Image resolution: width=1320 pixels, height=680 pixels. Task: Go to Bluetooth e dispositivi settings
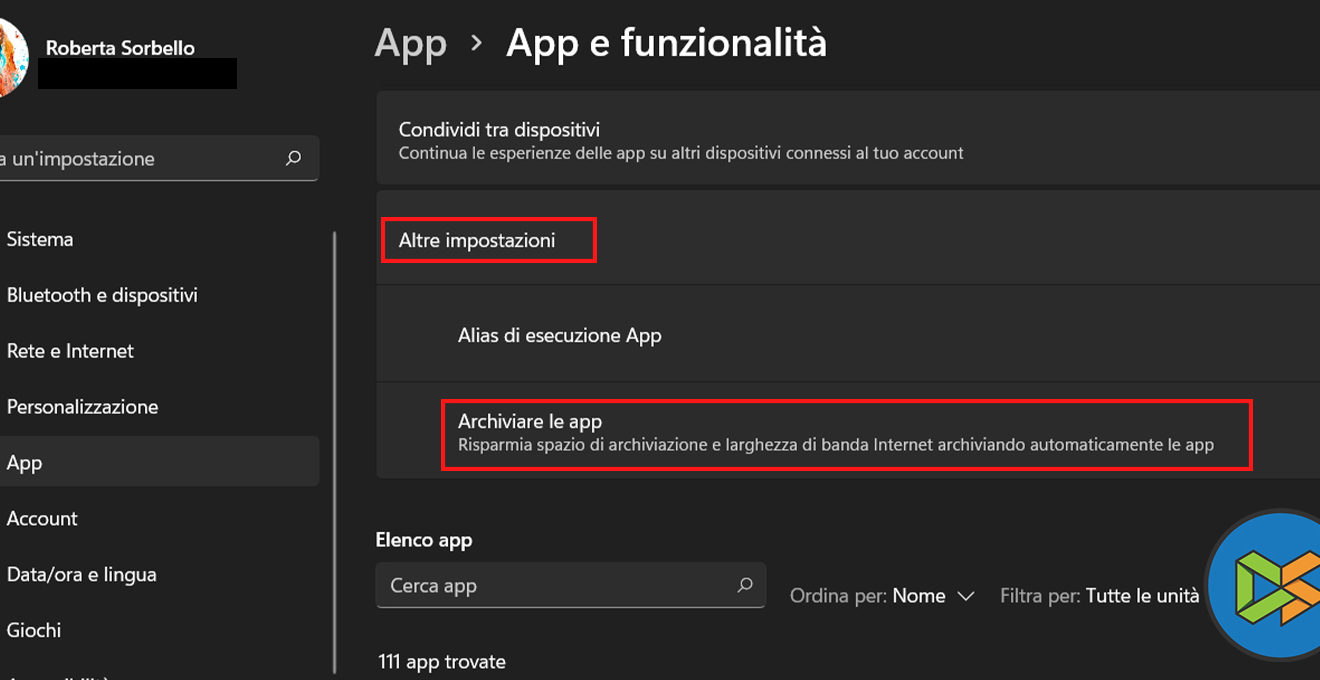(102, 295)
